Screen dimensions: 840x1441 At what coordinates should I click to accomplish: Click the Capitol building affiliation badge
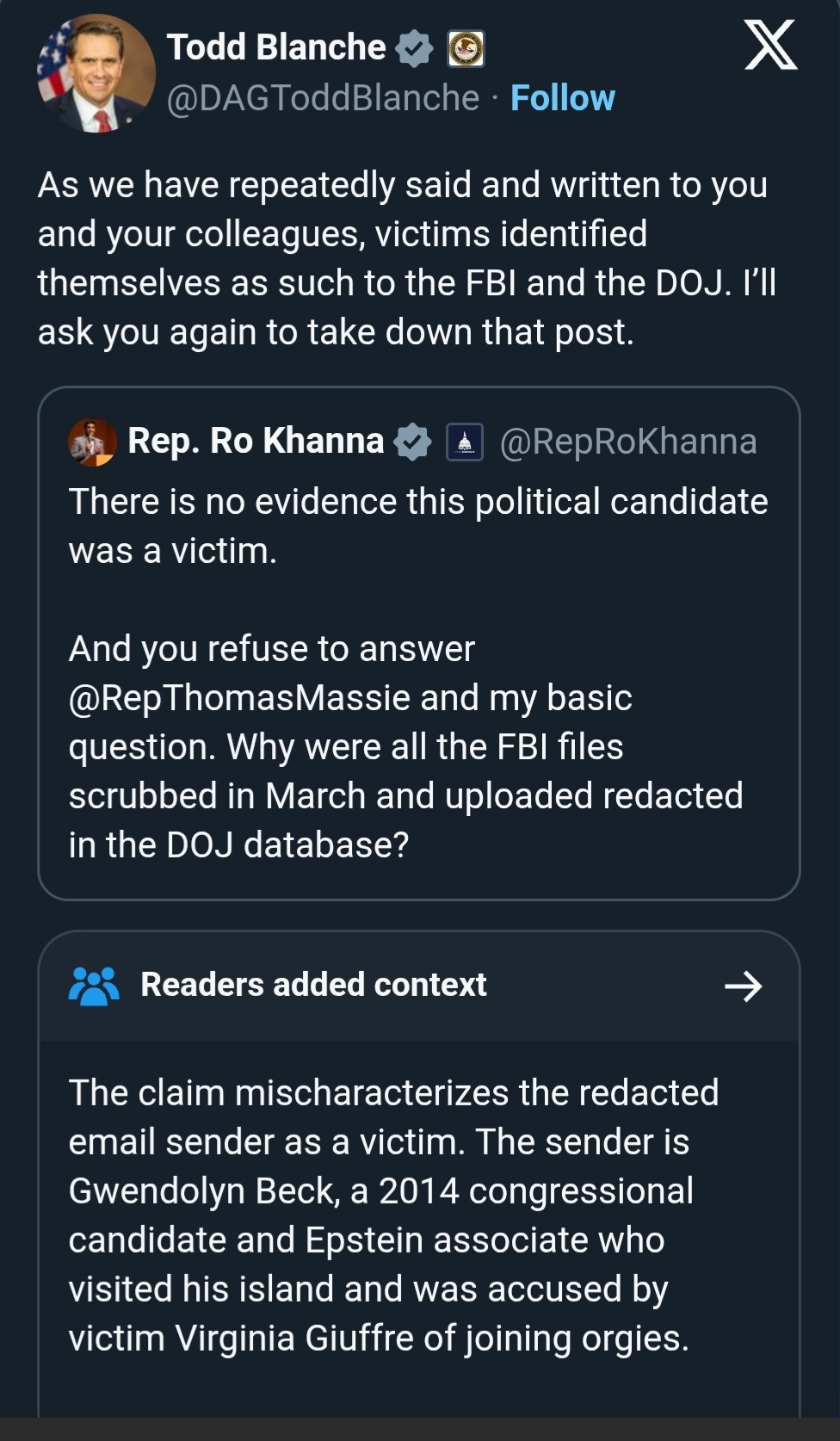[465, 442]
